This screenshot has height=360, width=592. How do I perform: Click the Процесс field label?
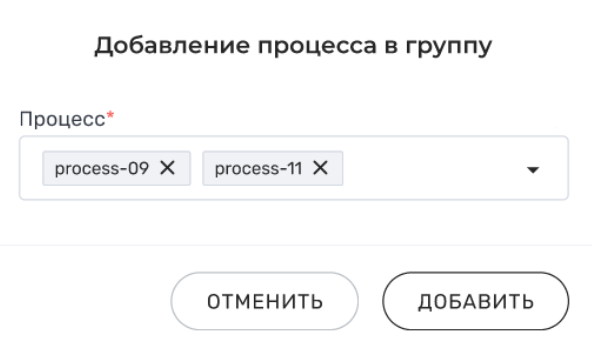pos(62,119)
